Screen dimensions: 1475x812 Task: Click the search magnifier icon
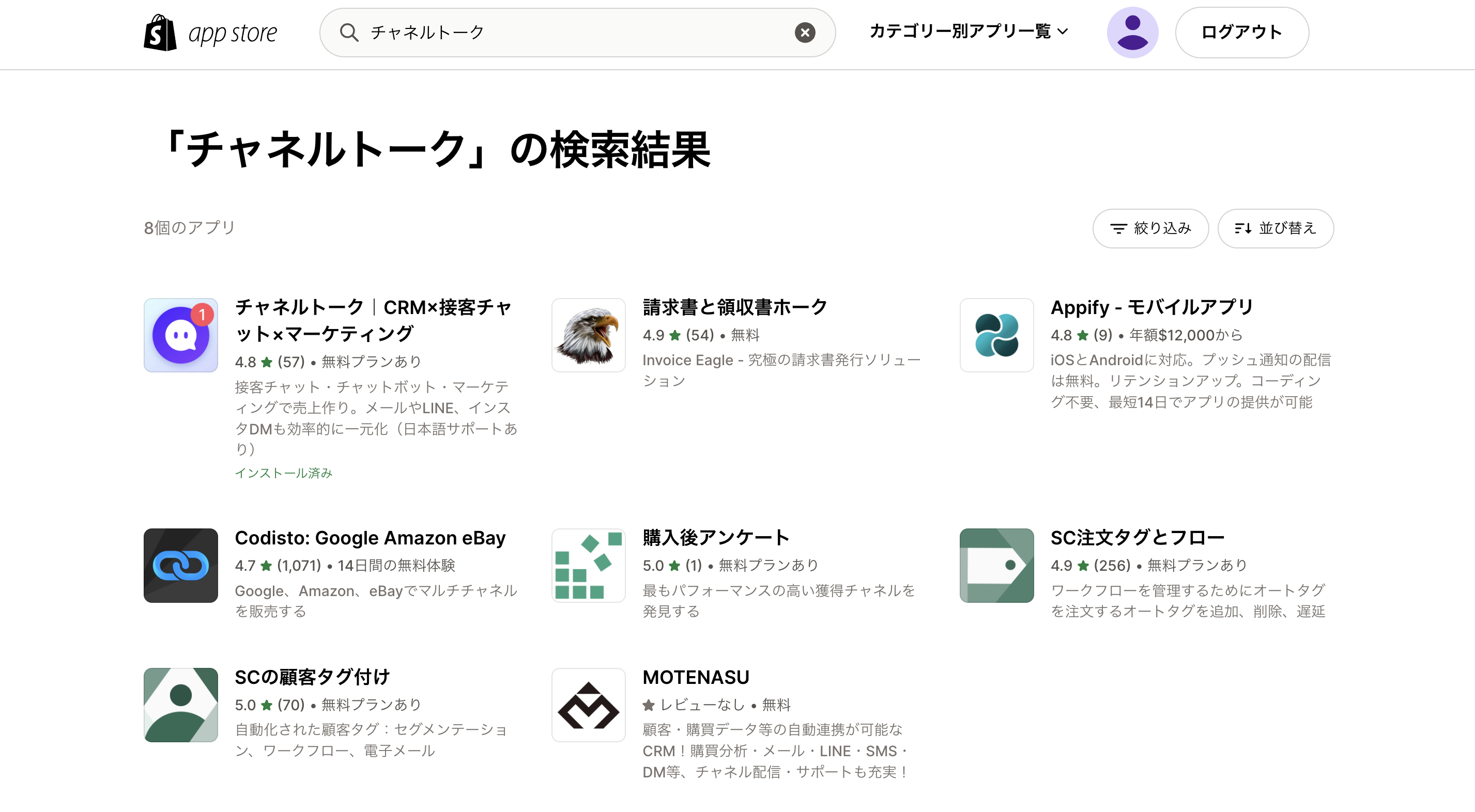click(x=349, y=33)
